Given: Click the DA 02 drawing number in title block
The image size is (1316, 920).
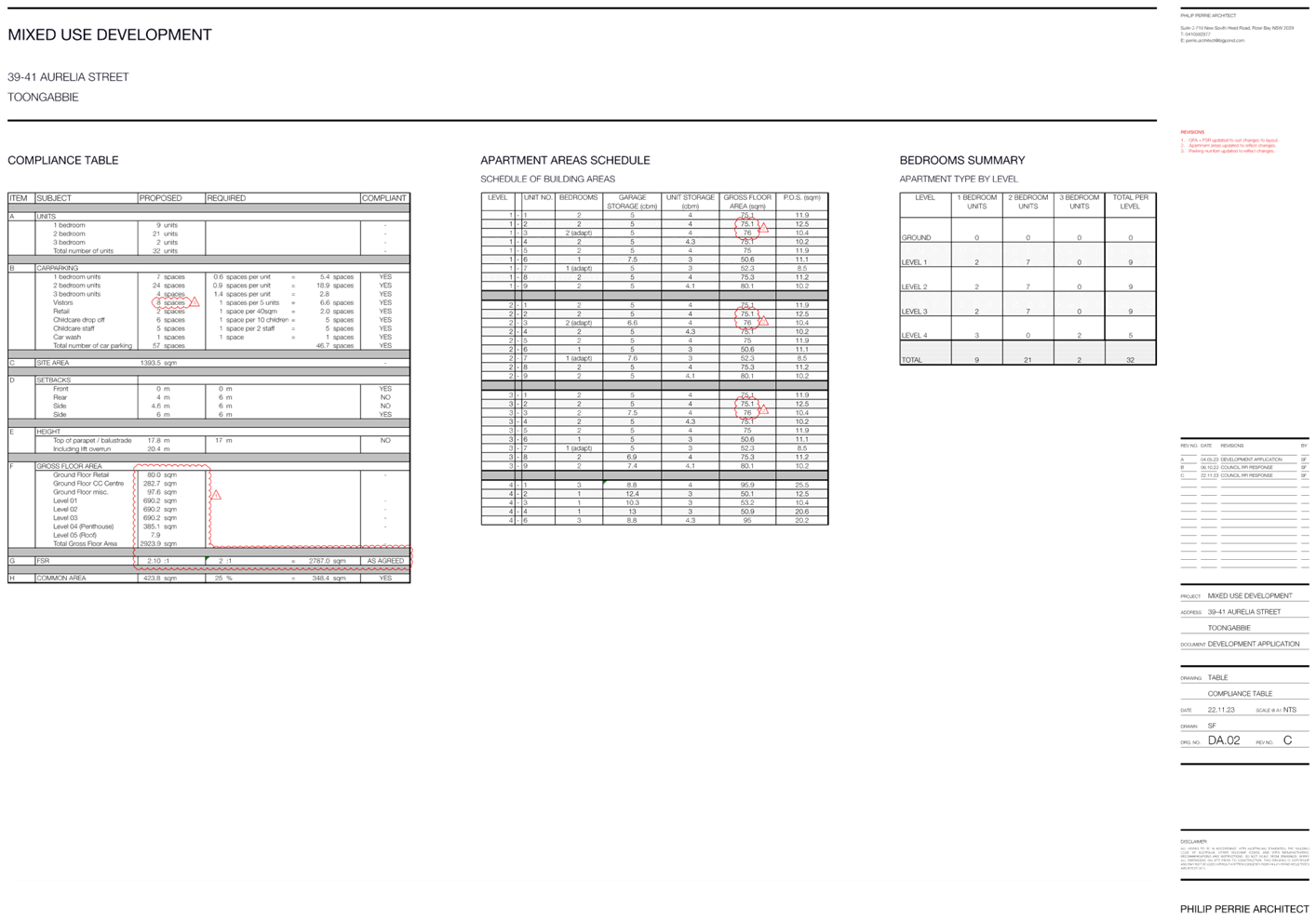Looking at the screenshot, I should (1224, 740).
